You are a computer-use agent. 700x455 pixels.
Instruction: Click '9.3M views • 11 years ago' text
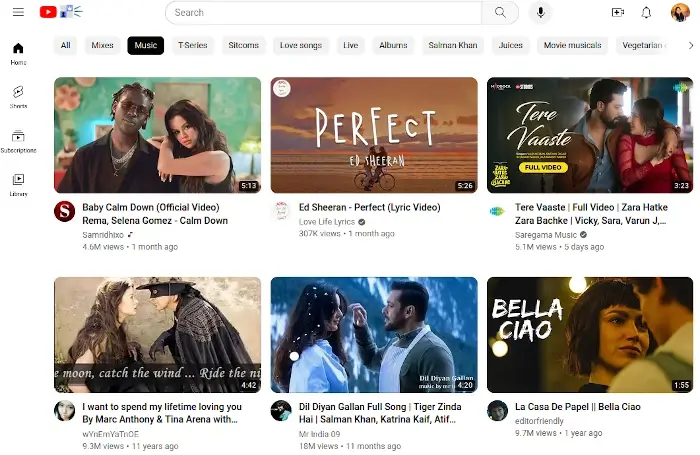click(130, 446)
